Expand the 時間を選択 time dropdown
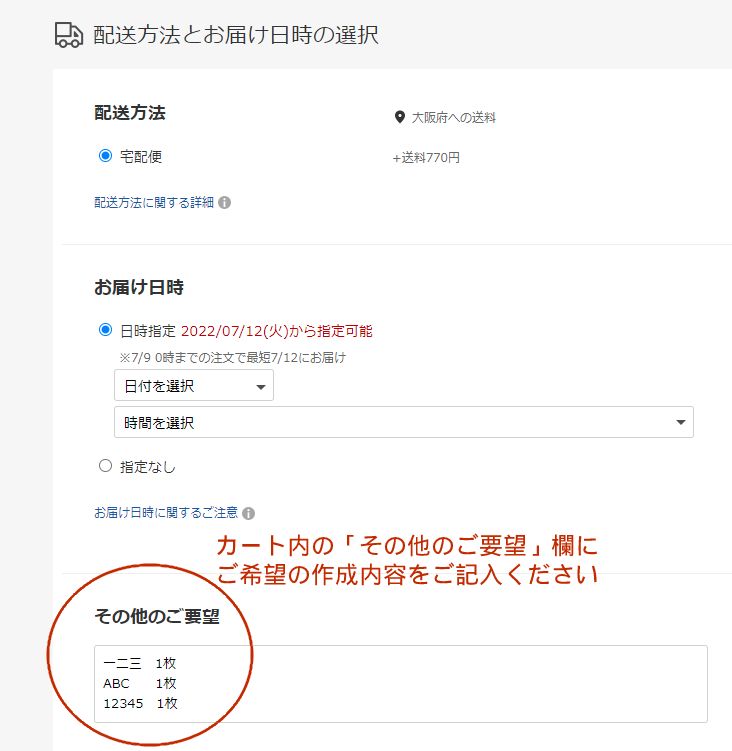Viewport: 732px width, 751px height. point(403,422)
